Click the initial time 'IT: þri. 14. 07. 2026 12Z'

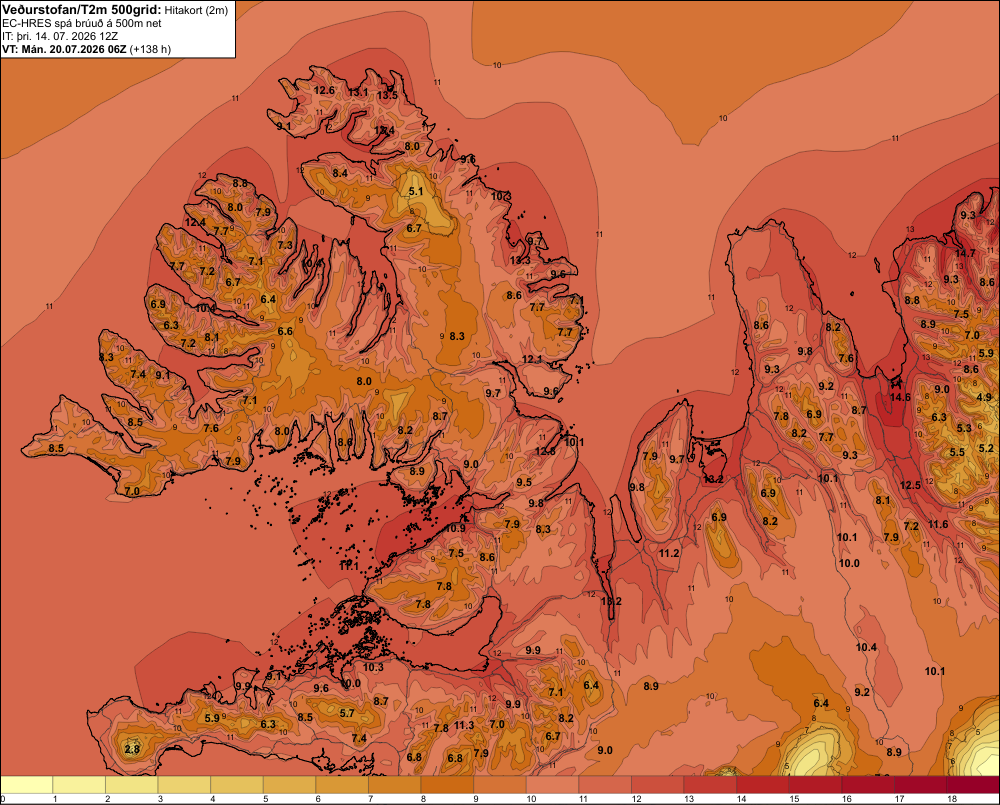coord(60,36)
